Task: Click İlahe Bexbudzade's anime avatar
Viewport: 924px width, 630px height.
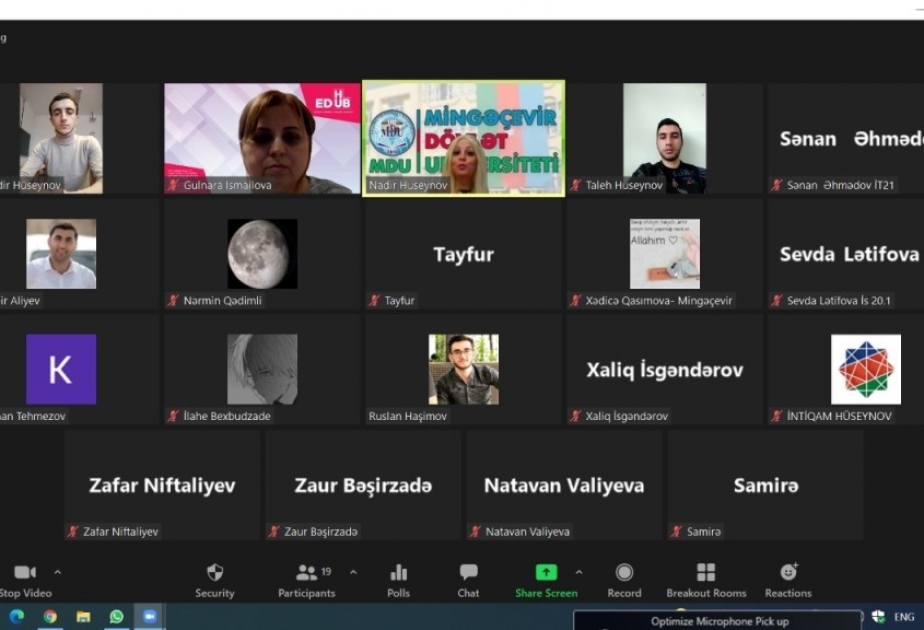Action: [262, 370]
